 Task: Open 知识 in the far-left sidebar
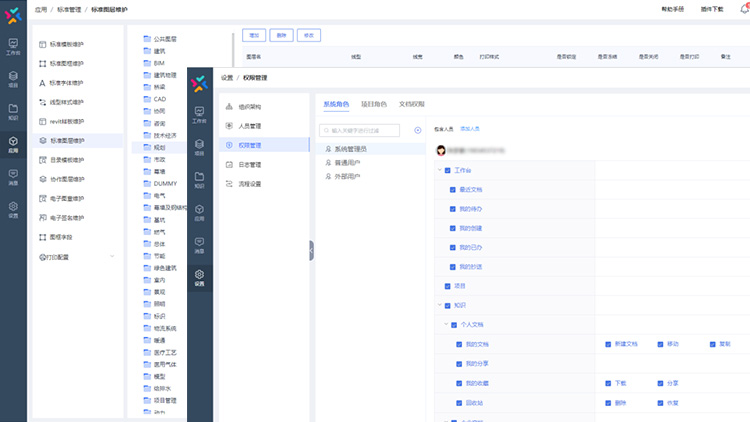coord(13,111)
